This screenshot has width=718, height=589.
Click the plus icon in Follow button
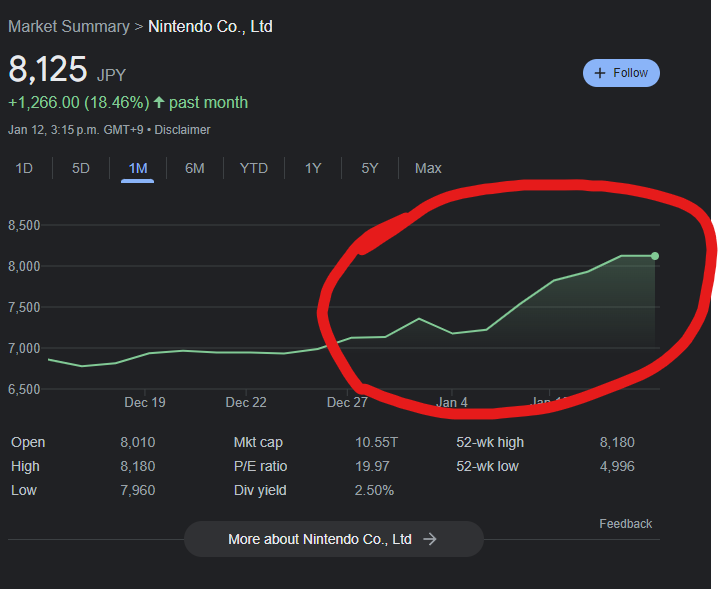[x=599, y=73]
